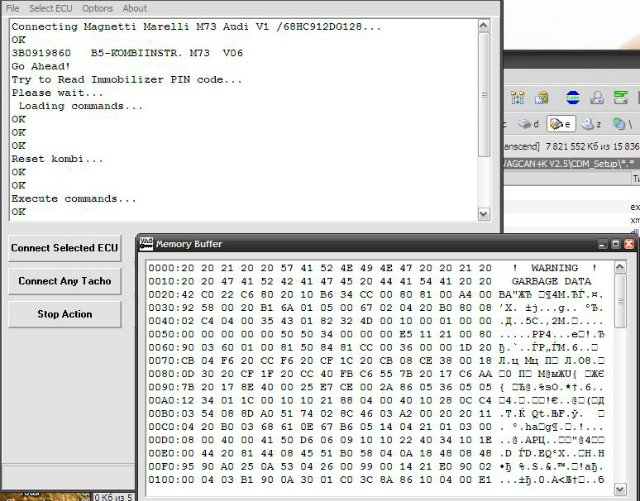Click the network neighborhood drive icon
This screenshot has width=640, height=501.
tap(622, 124)
